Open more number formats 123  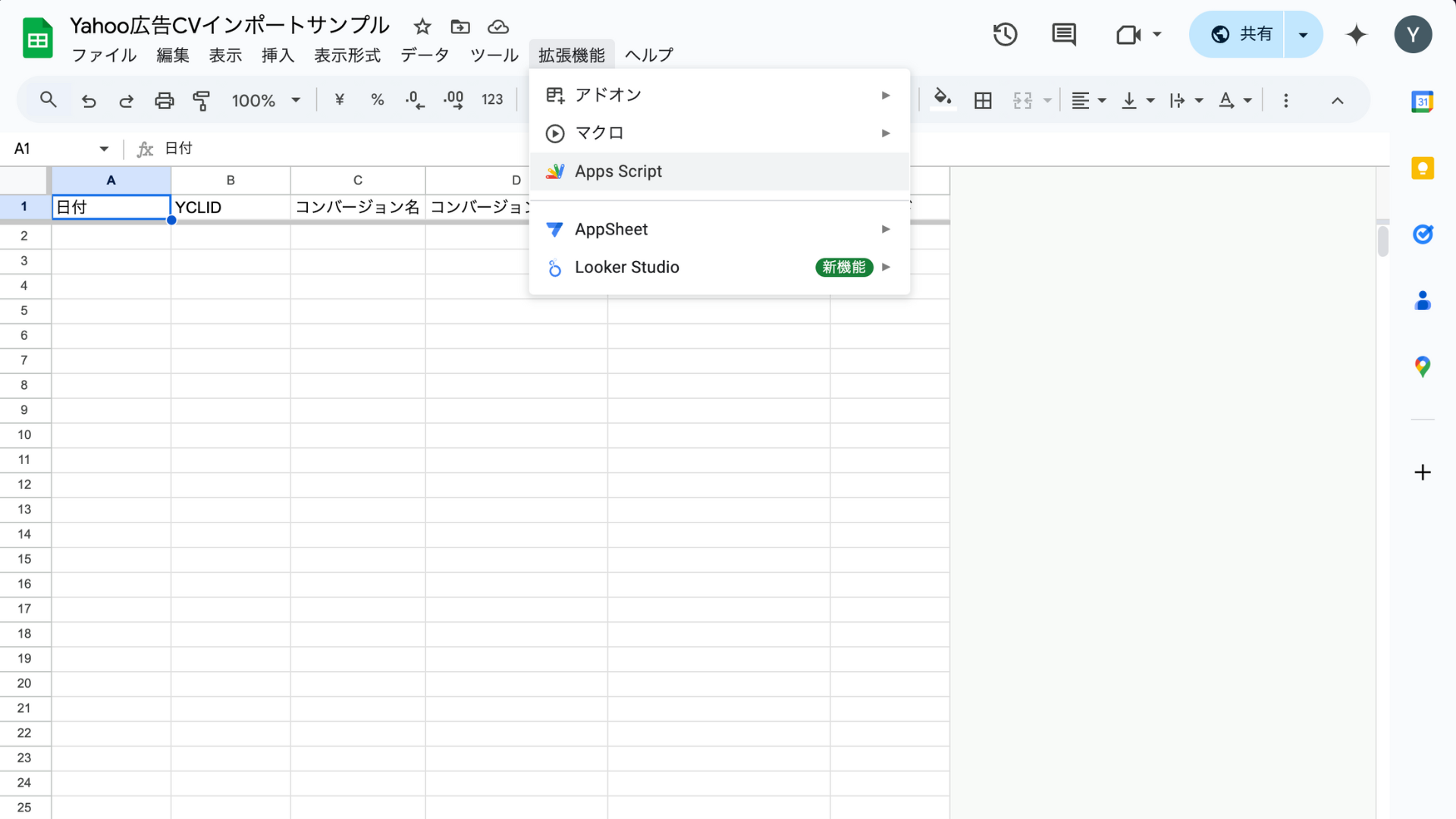coord(492,99)
